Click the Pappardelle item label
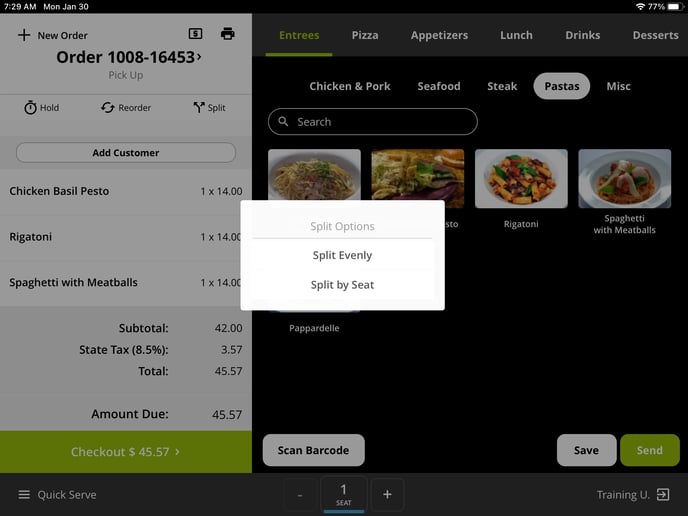 click(x=314, y=328)
